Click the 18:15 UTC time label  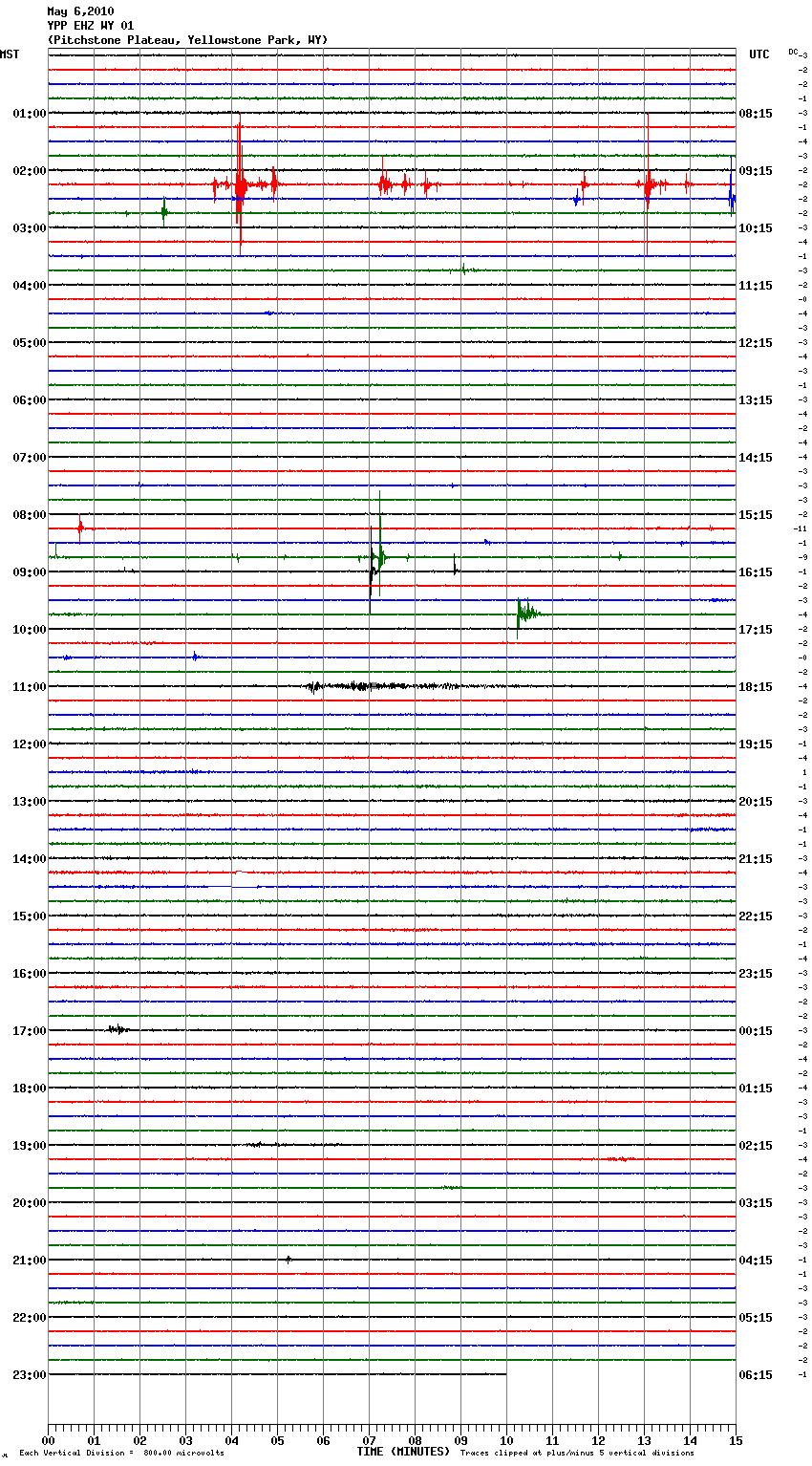(756, 687)
